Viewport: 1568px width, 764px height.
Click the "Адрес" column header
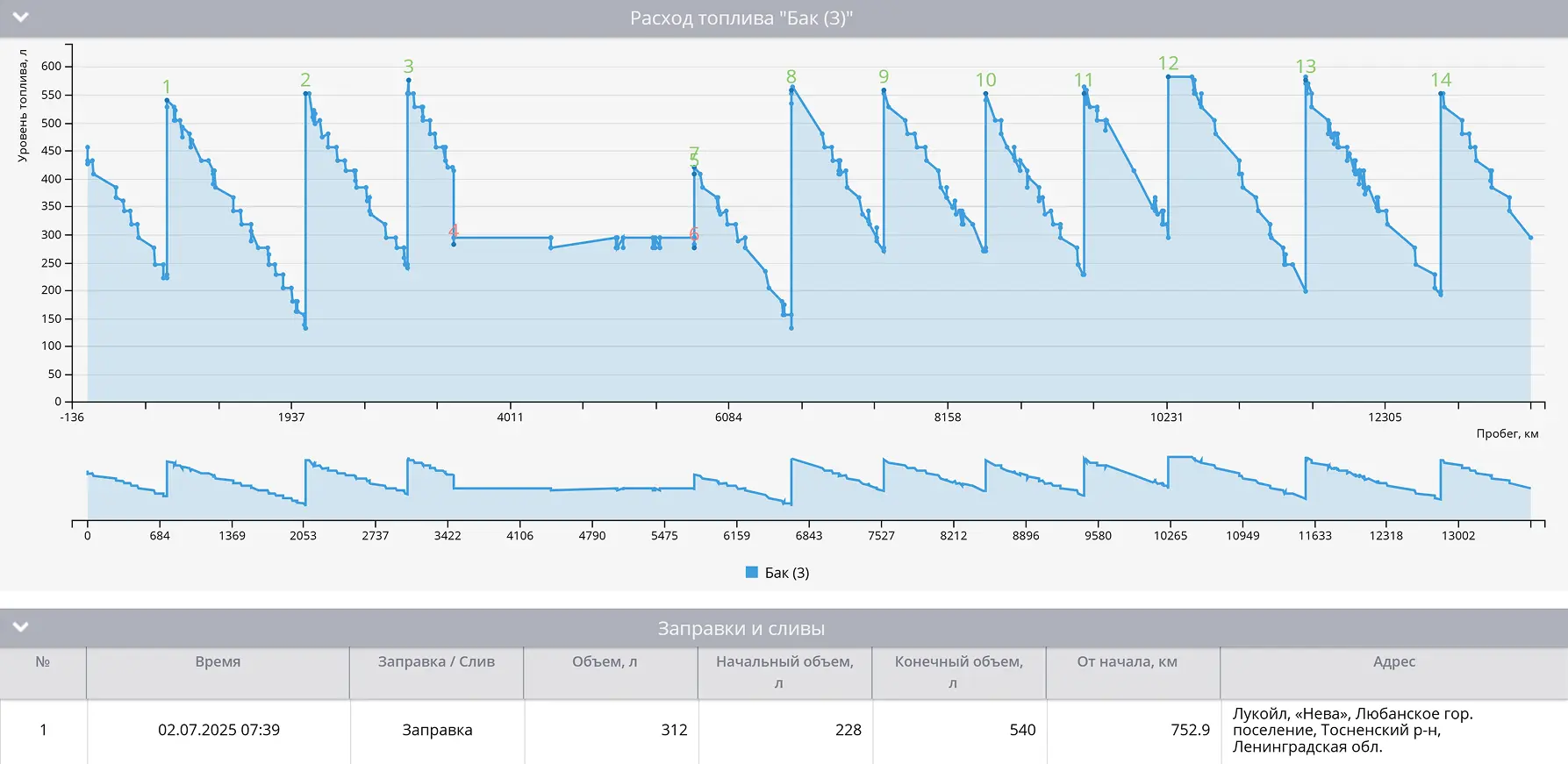tap(1393, 662)
